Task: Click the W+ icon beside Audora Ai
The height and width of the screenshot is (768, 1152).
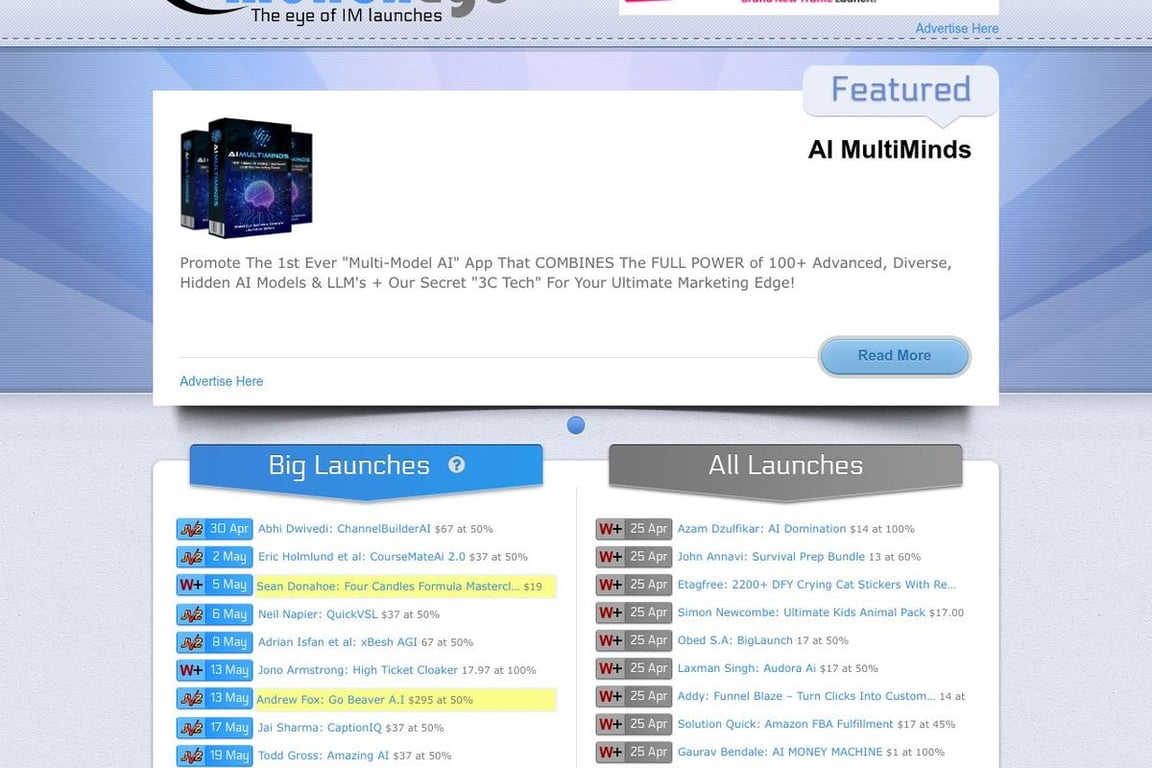Action: click(x=611, y=669)
